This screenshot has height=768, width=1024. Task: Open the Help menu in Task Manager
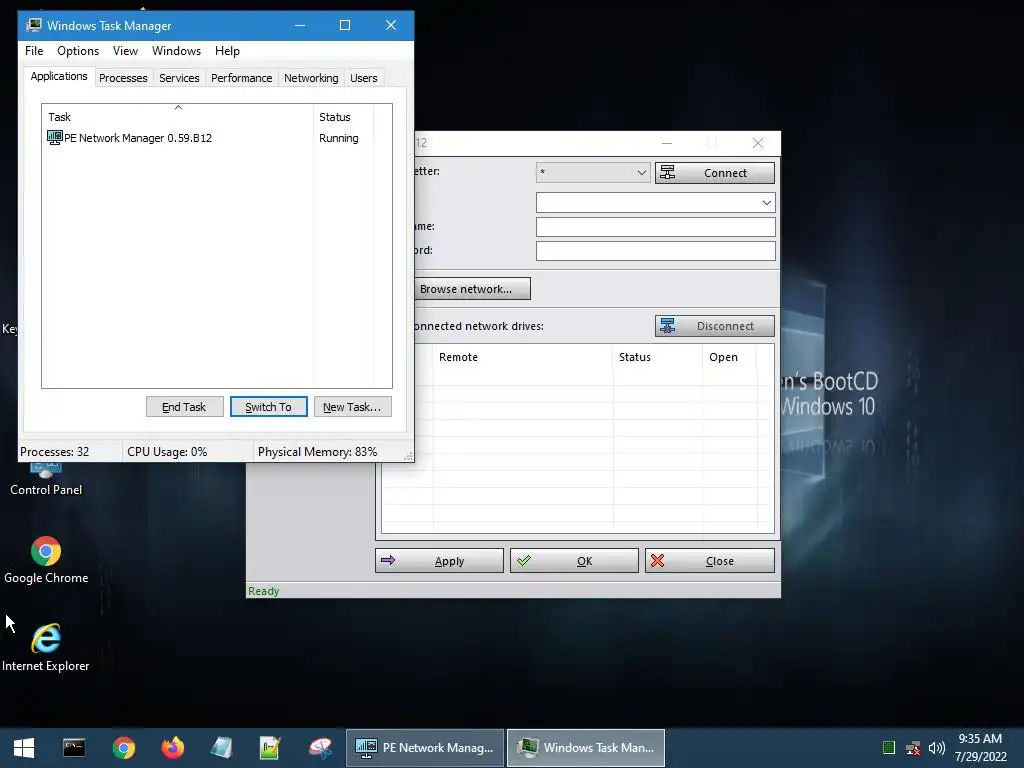[x=227, y=51]
